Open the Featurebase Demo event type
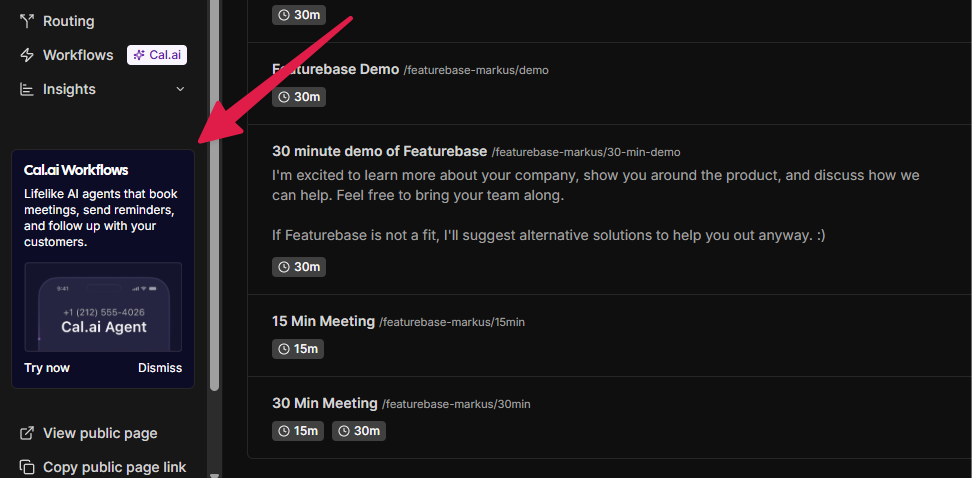 [335, 69]
